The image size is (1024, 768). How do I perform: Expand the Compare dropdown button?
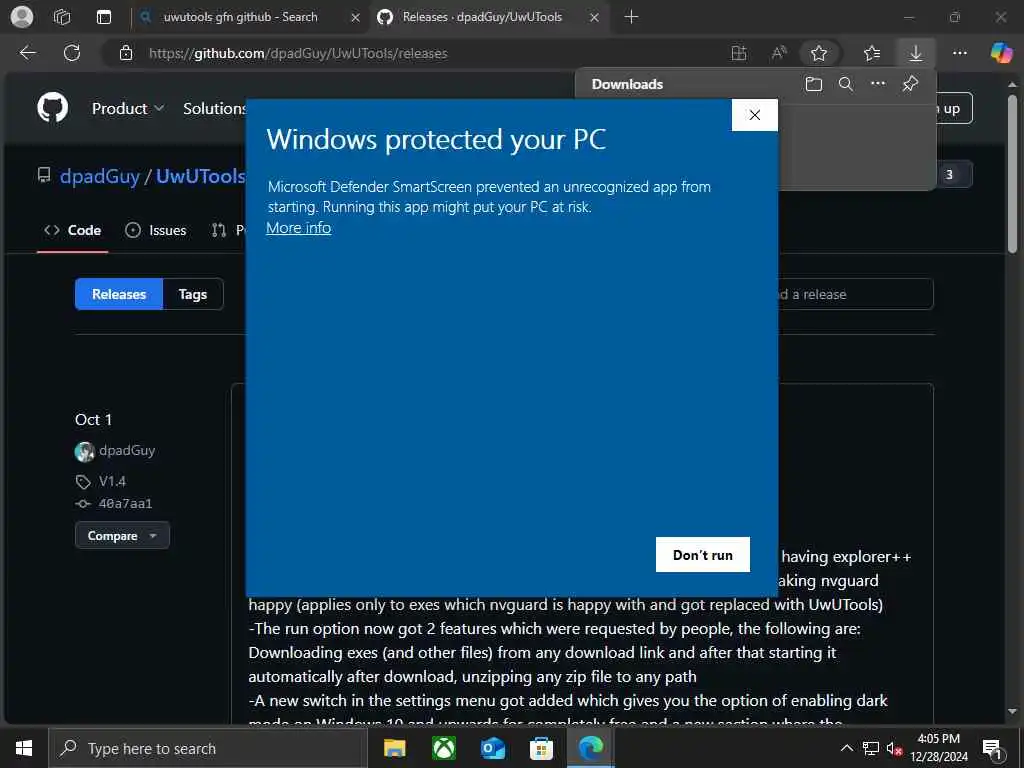(x=122, y=536)
